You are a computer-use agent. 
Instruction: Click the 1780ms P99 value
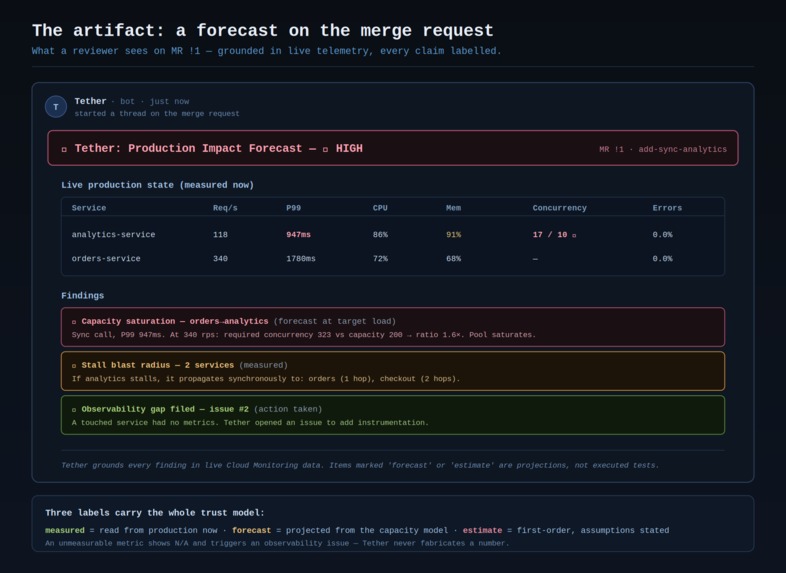point(301,259)
